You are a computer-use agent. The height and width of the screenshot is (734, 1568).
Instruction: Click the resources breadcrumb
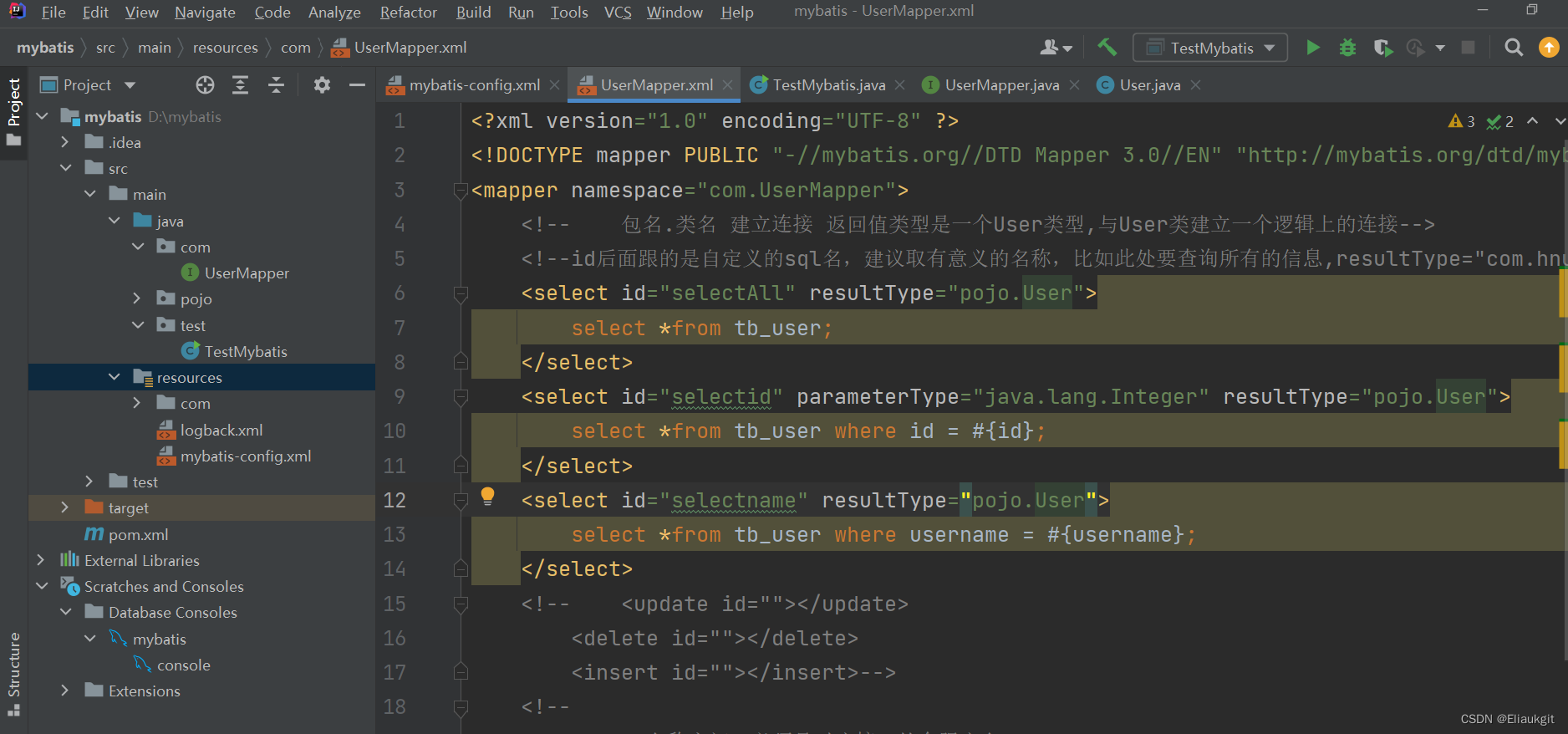click(226, 48)
